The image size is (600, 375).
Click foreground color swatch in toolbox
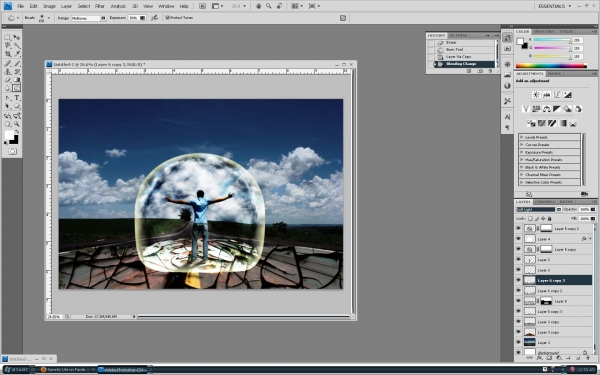coord(9,135)
